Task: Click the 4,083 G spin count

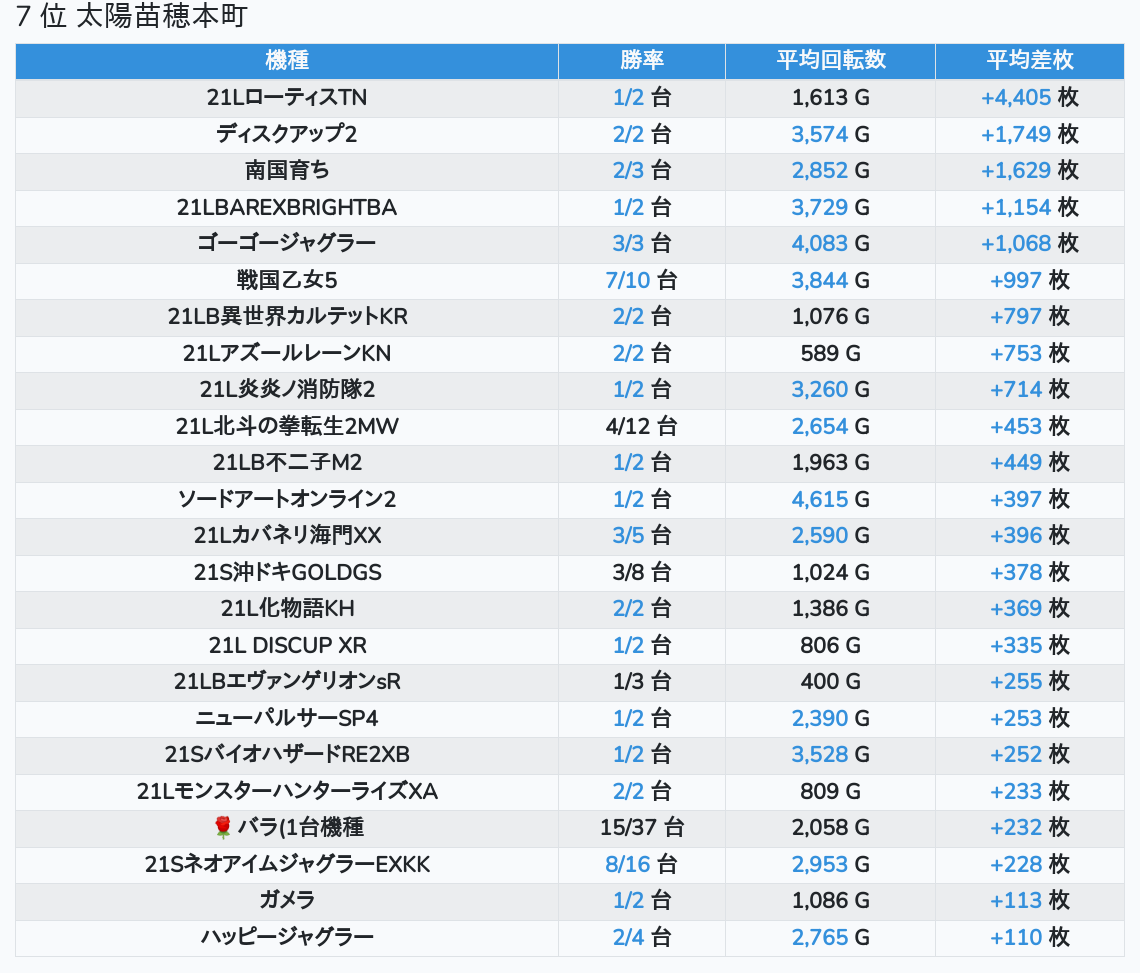Action: pyautogui.click(x=830, y=244)
